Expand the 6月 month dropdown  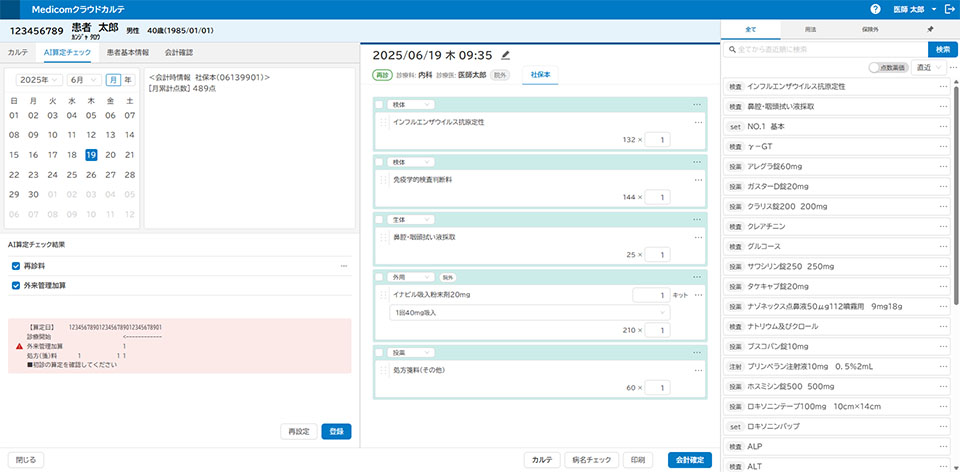[x=84, y=79]
